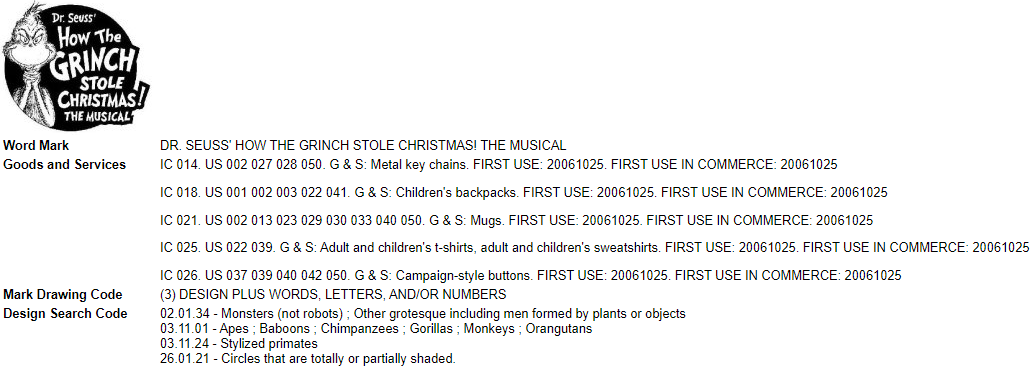This screenshot has width=1034, height=367.
Task: Click the Grinch Musical logo image
Action: click(76, 67)
